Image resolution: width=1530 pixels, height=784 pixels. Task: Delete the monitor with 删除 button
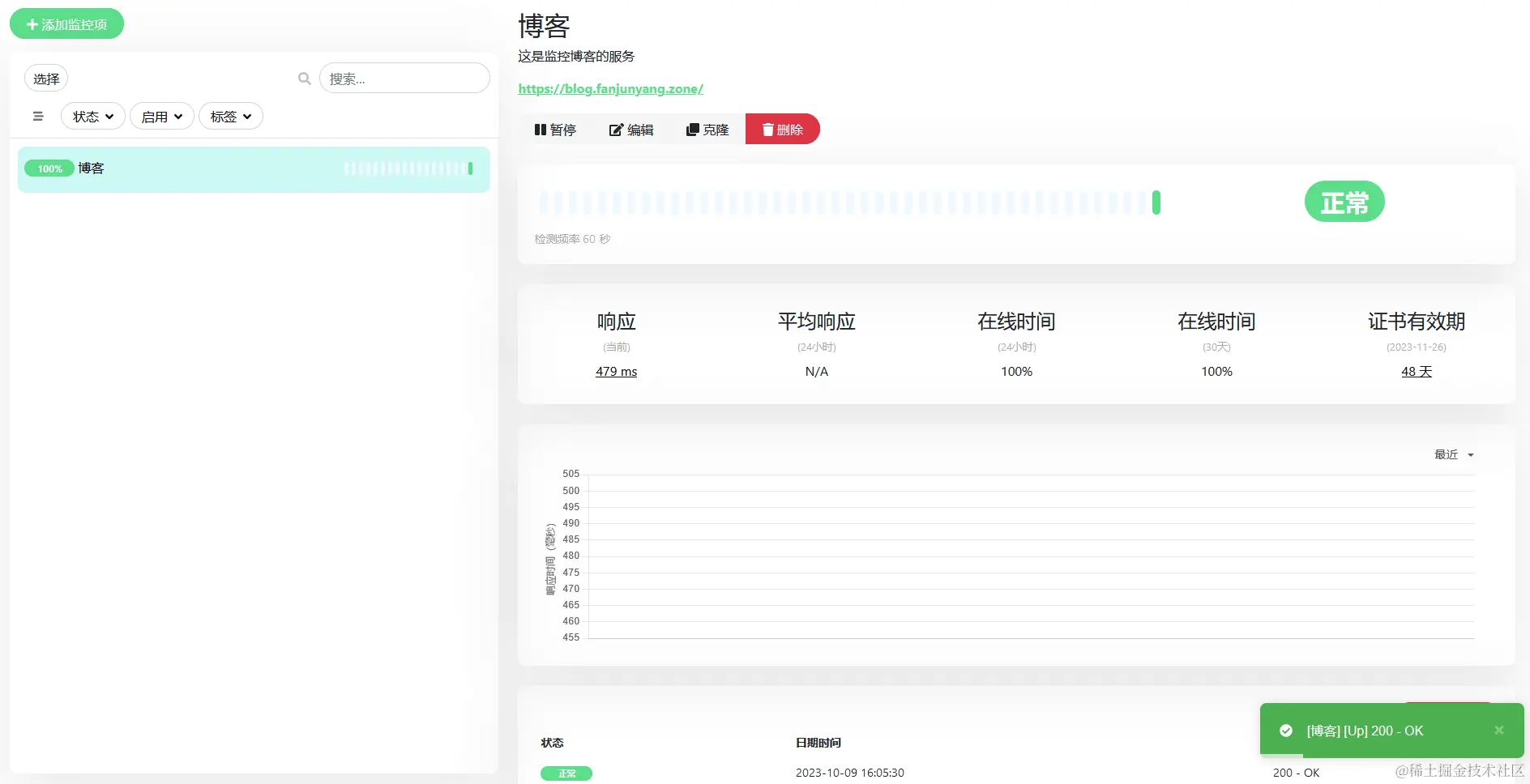pyautogui.click(x=783, y=130)
